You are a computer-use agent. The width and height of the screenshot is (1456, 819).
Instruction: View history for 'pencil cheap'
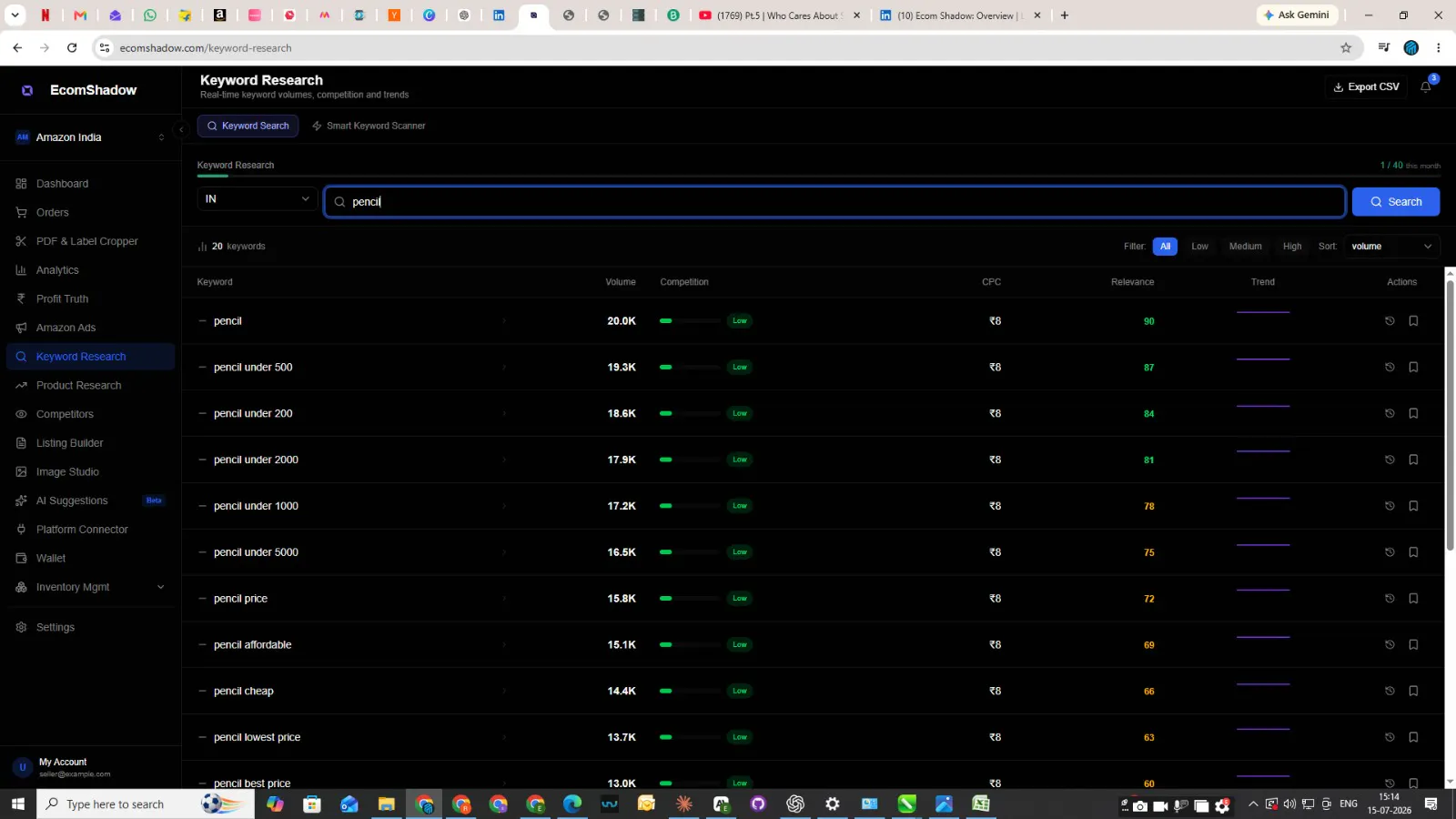pyautogui.click(x=1390, y=692)
